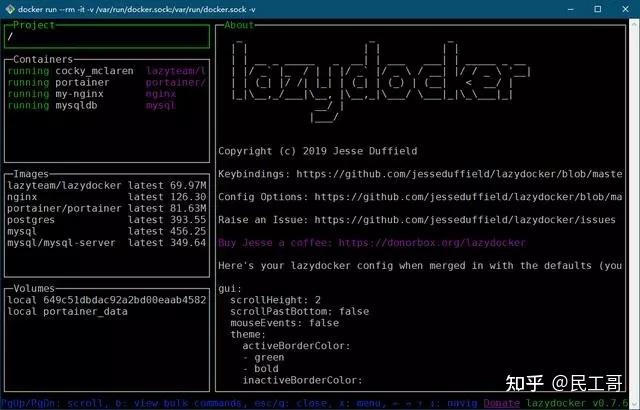Click the lazyteam/l image tag of cocky_mclaren
Viewport: 640px width, 410px height.
click(x=176, y=71)
